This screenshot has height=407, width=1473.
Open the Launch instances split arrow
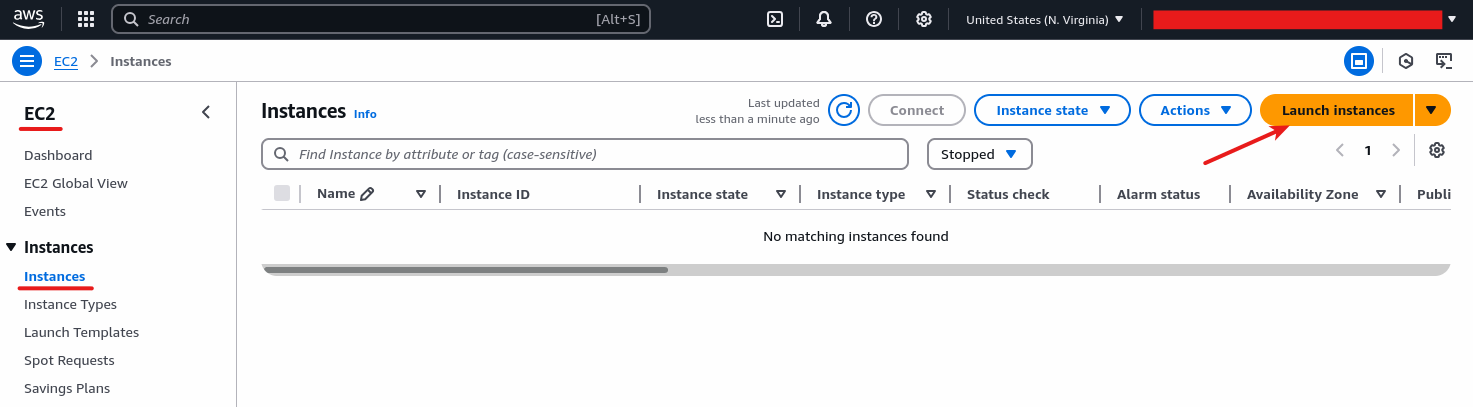click(x=1432, y=110)
